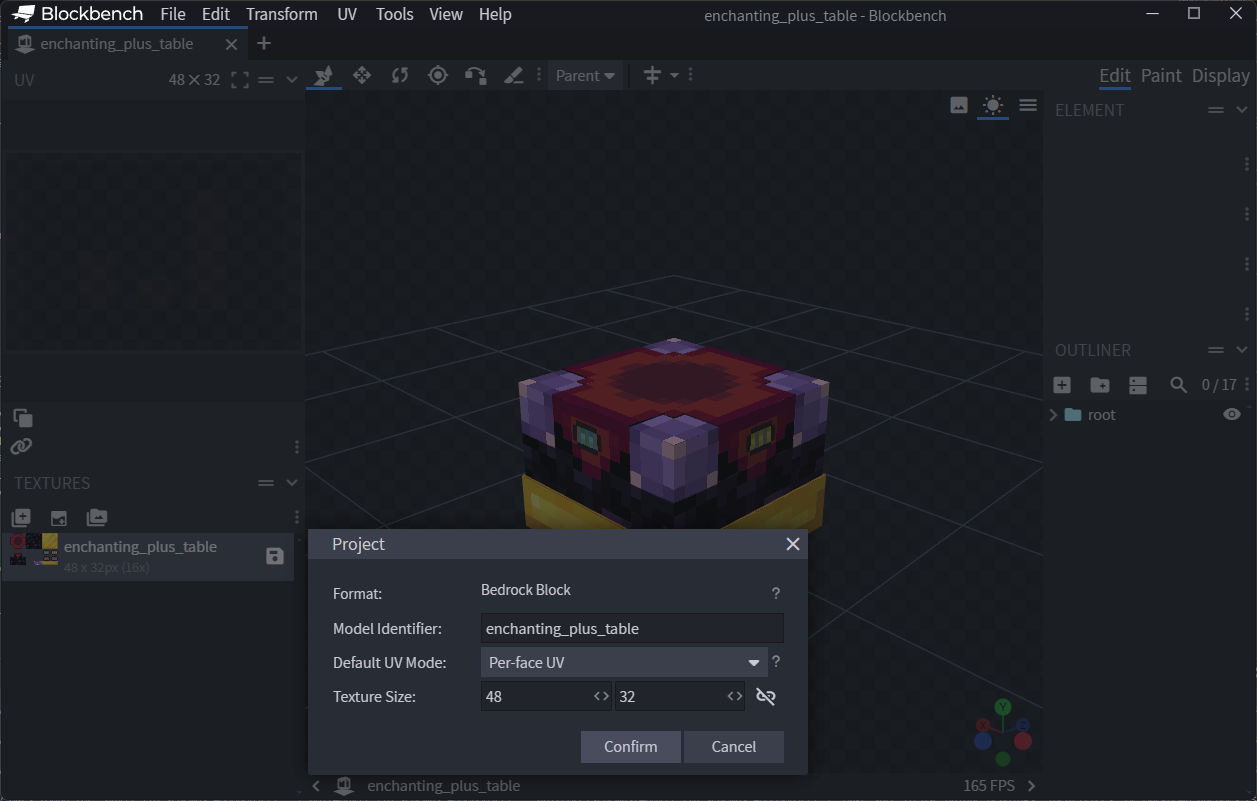
Task: Switch to the Paint tab
Action: pos(1161,76)
